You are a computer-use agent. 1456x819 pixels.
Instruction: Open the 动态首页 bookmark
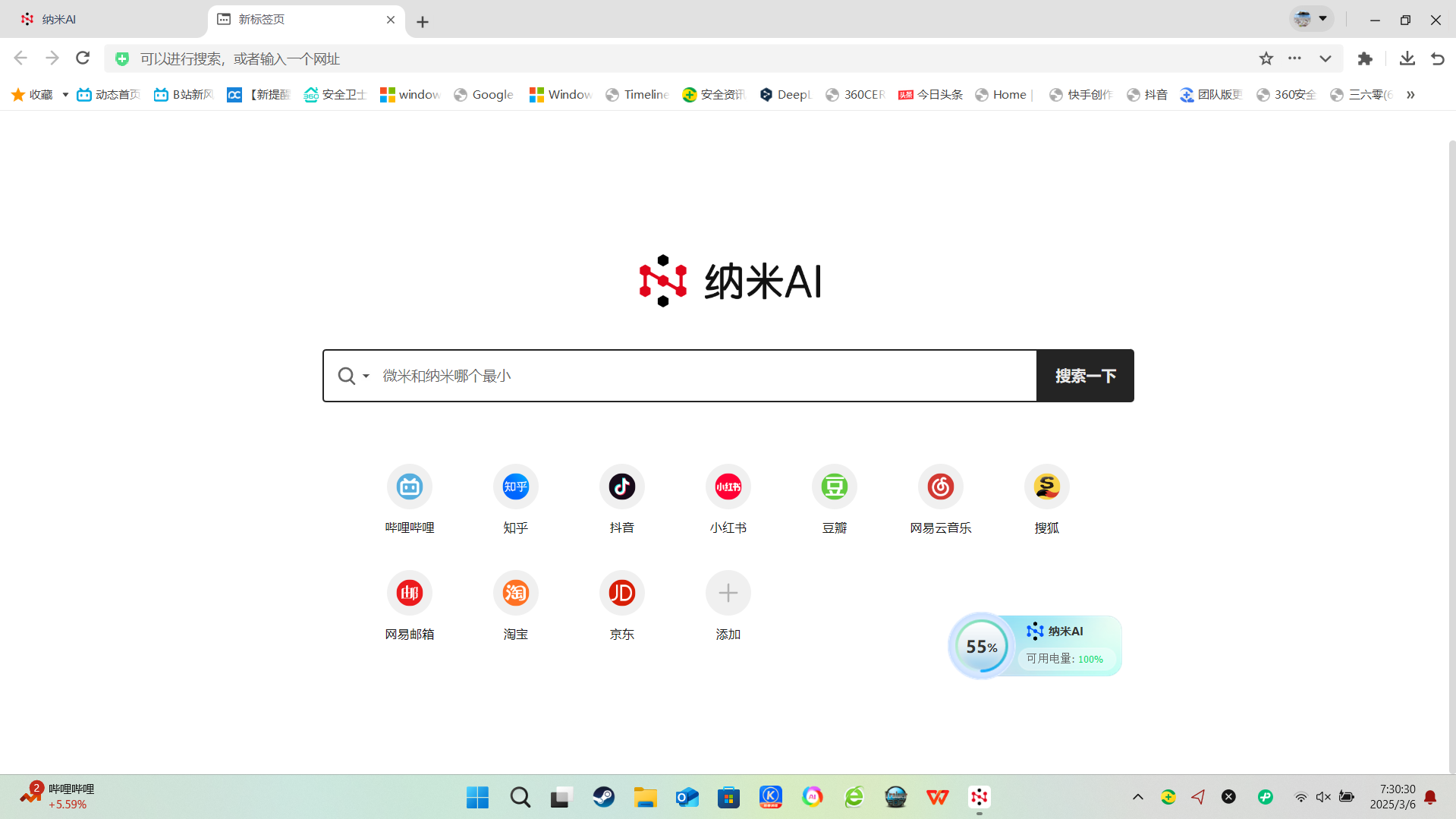click(x=108, y=94)
